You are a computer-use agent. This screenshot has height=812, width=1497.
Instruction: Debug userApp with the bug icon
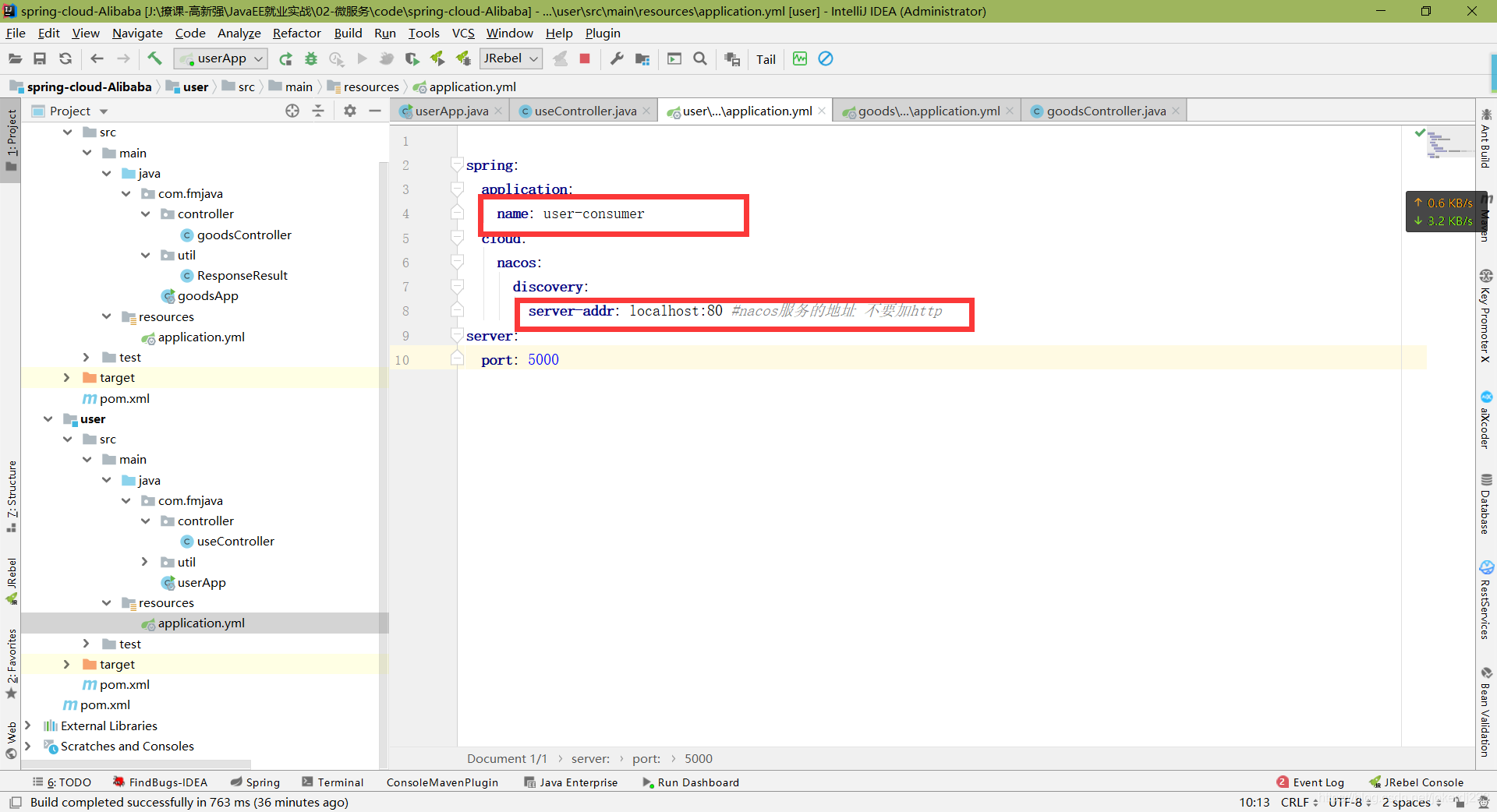[311, 58]
